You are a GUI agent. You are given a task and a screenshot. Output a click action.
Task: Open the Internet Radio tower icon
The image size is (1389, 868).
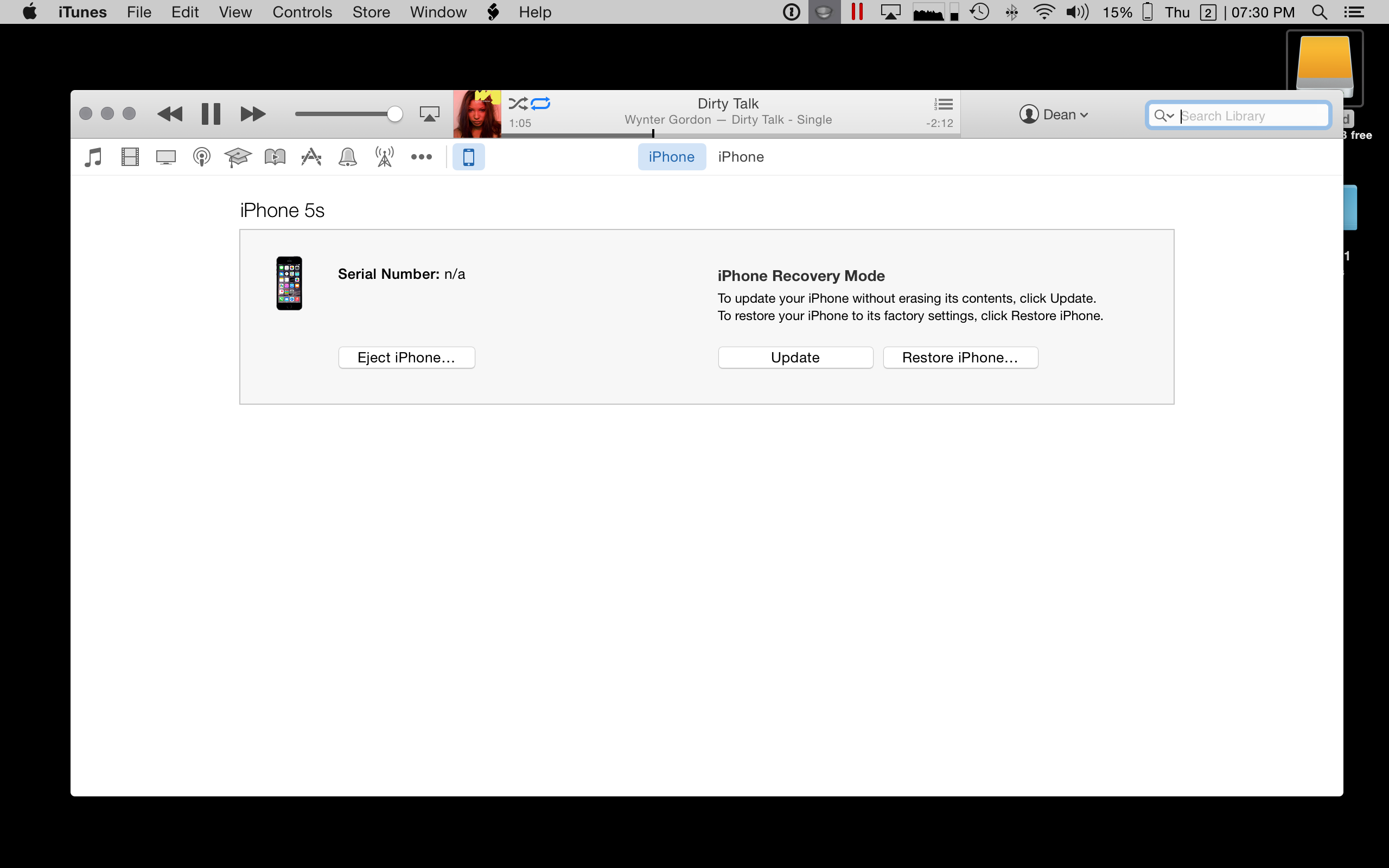click(385, 157)
